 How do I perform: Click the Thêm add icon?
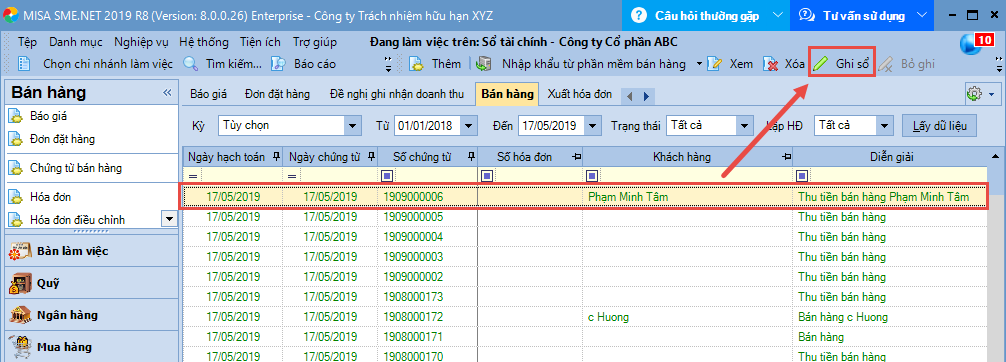click(x=416, y=64)
